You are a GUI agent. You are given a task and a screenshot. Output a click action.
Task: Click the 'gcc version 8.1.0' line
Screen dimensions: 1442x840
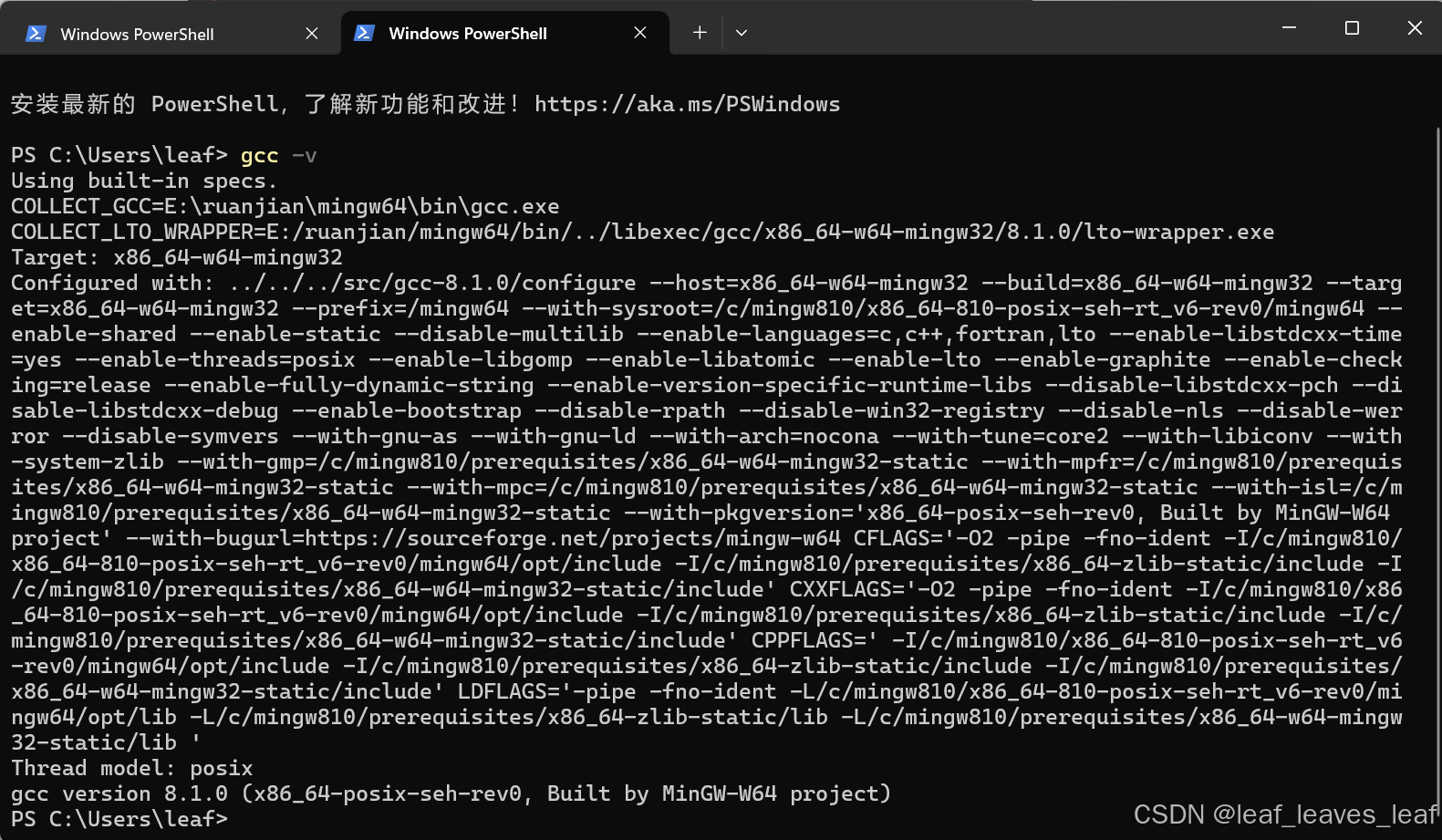click(451, 793)
